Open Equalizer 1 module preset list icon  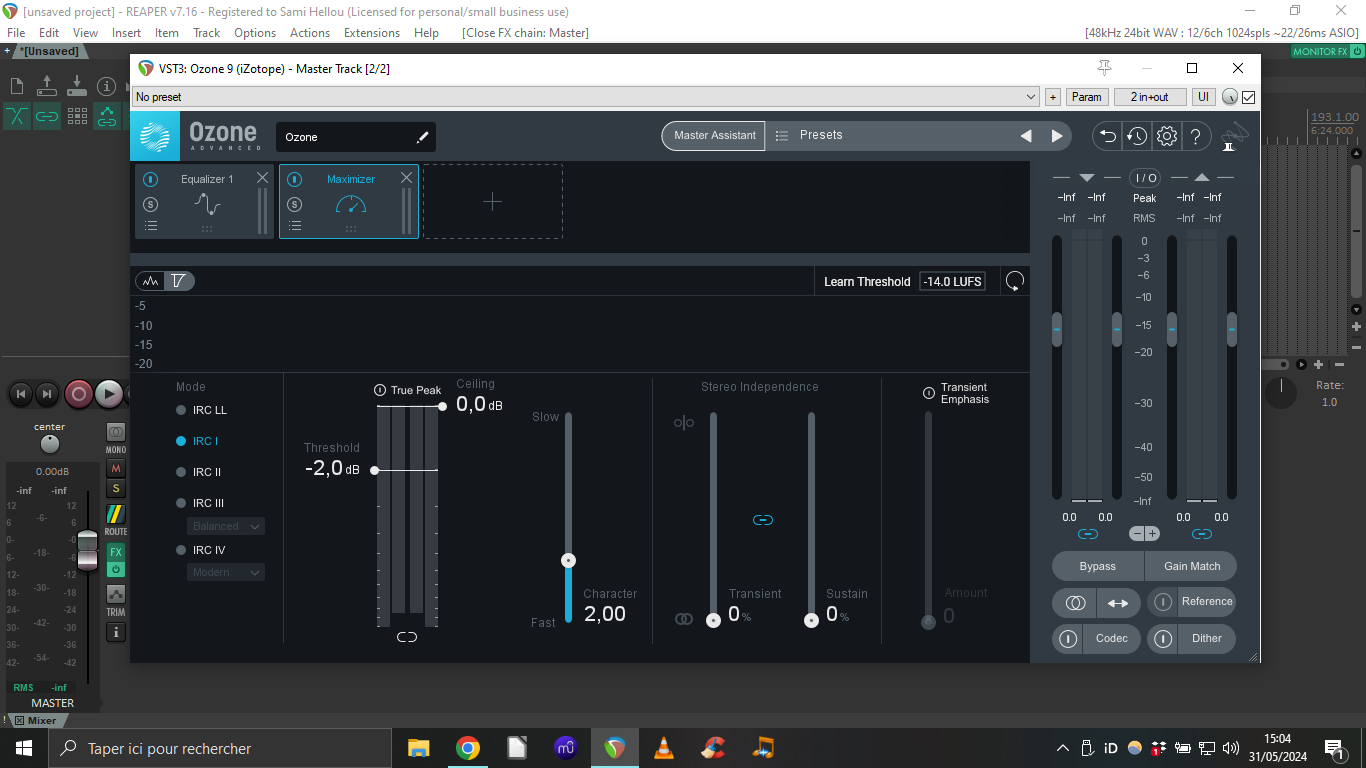tap(151, 226)
